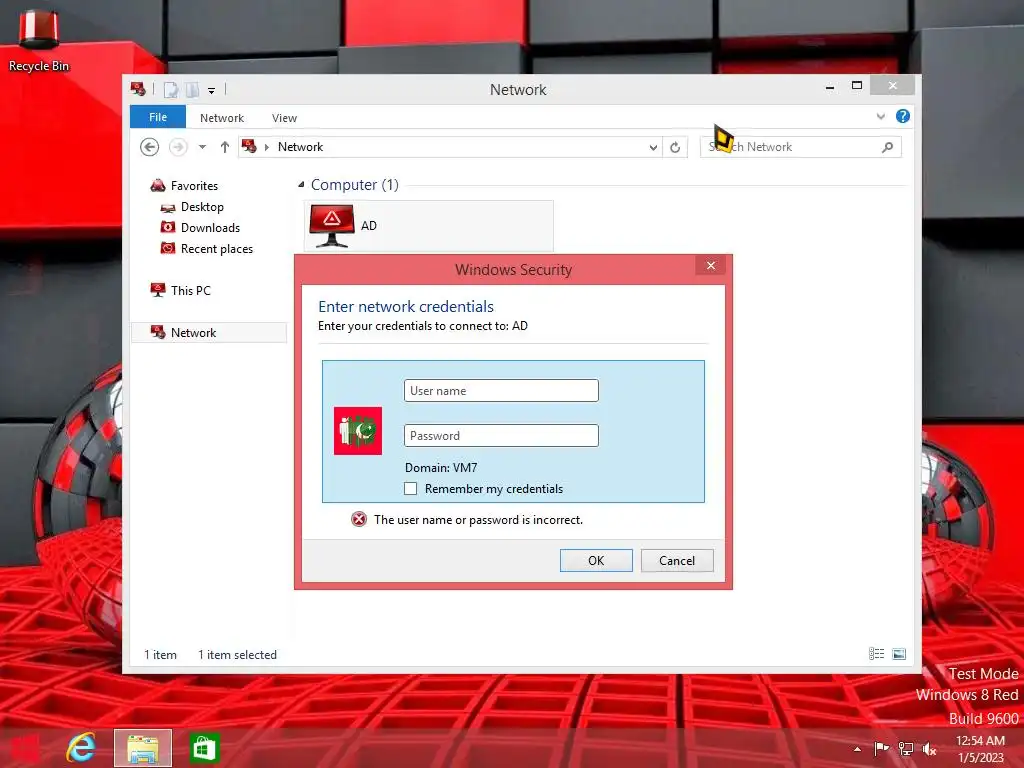Click the User name field
This screenshot has width=1024, height=768.
501,391
